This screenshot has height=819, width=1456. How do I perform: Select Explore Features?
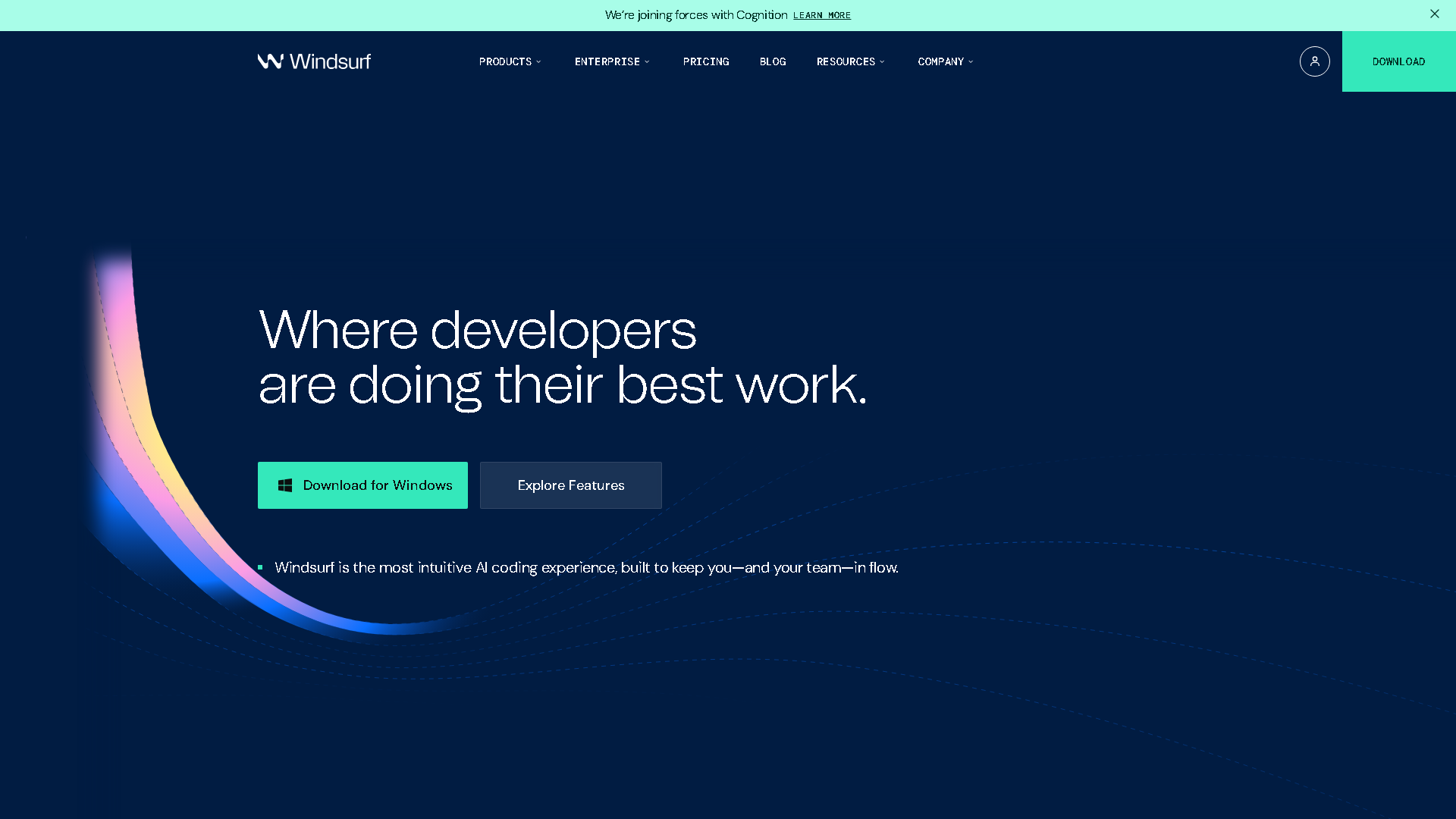coord(570,485)
